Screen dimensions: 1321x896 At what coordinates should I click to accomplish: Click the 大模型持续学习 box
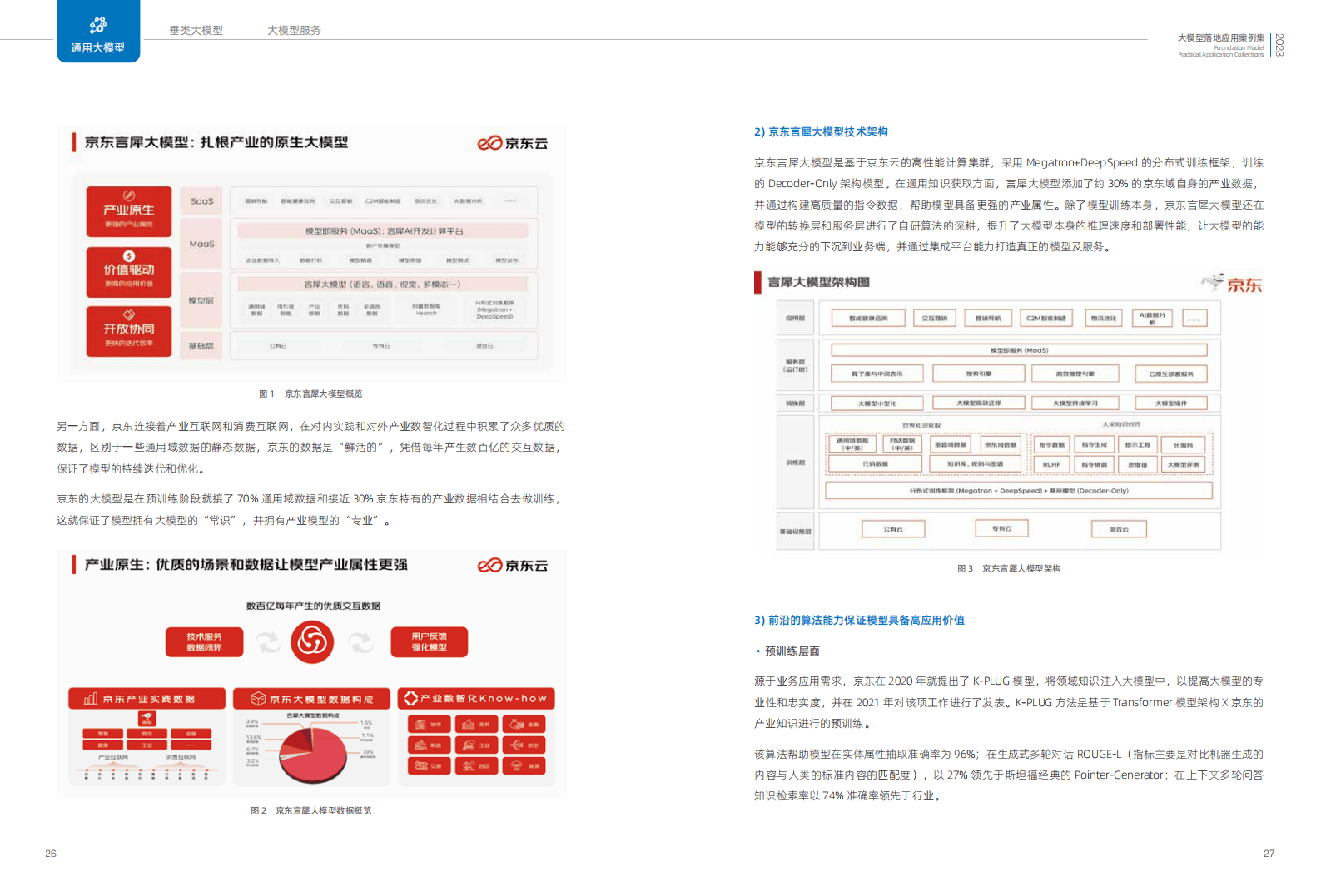pos(1075,403)
